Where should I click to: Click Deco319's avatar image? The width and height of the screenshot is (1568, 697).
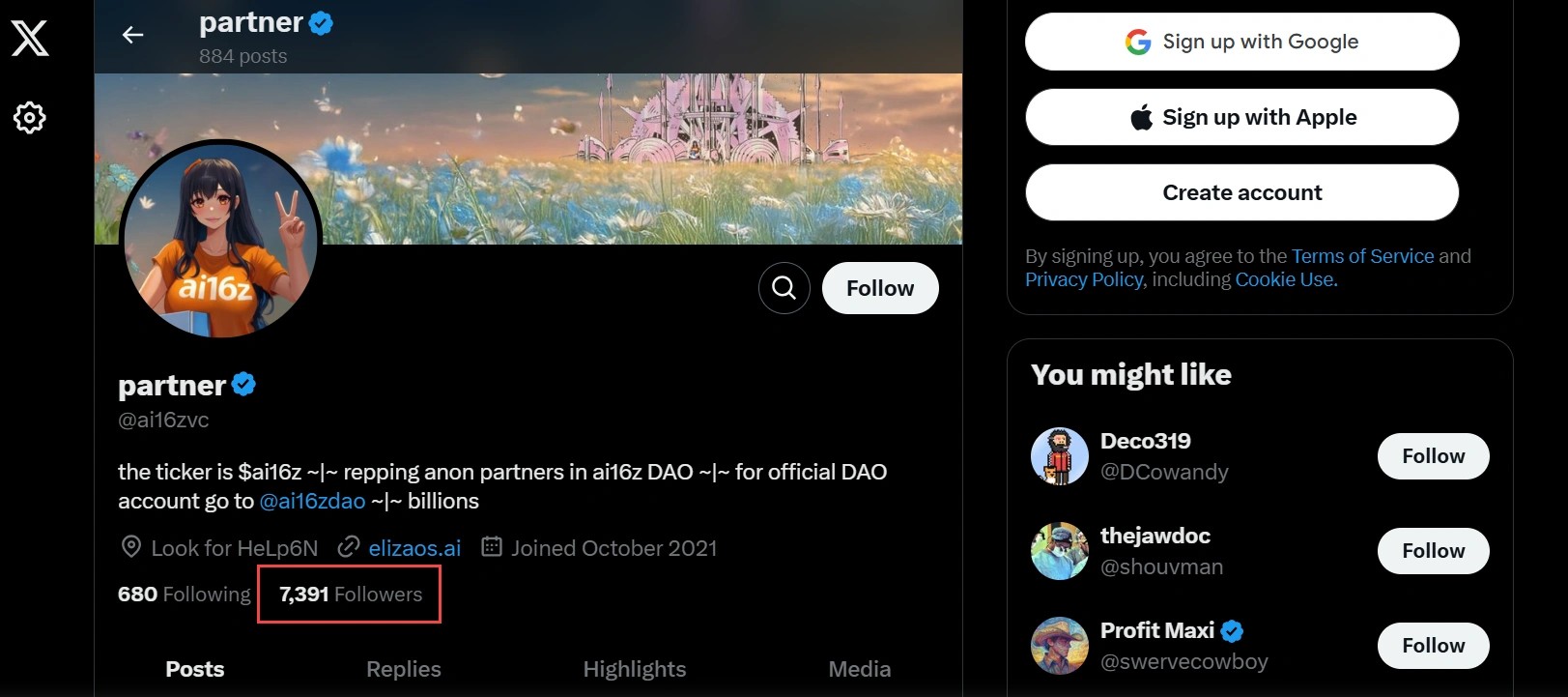click(x=1060, y=456)
